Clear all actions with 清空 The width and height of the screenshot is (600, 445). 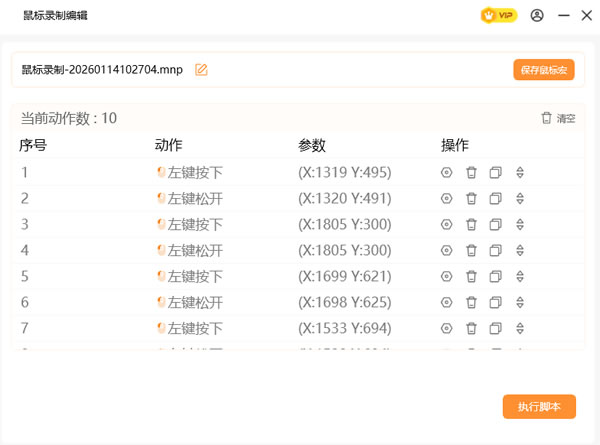pyautogui.click(x=558, y=118)
